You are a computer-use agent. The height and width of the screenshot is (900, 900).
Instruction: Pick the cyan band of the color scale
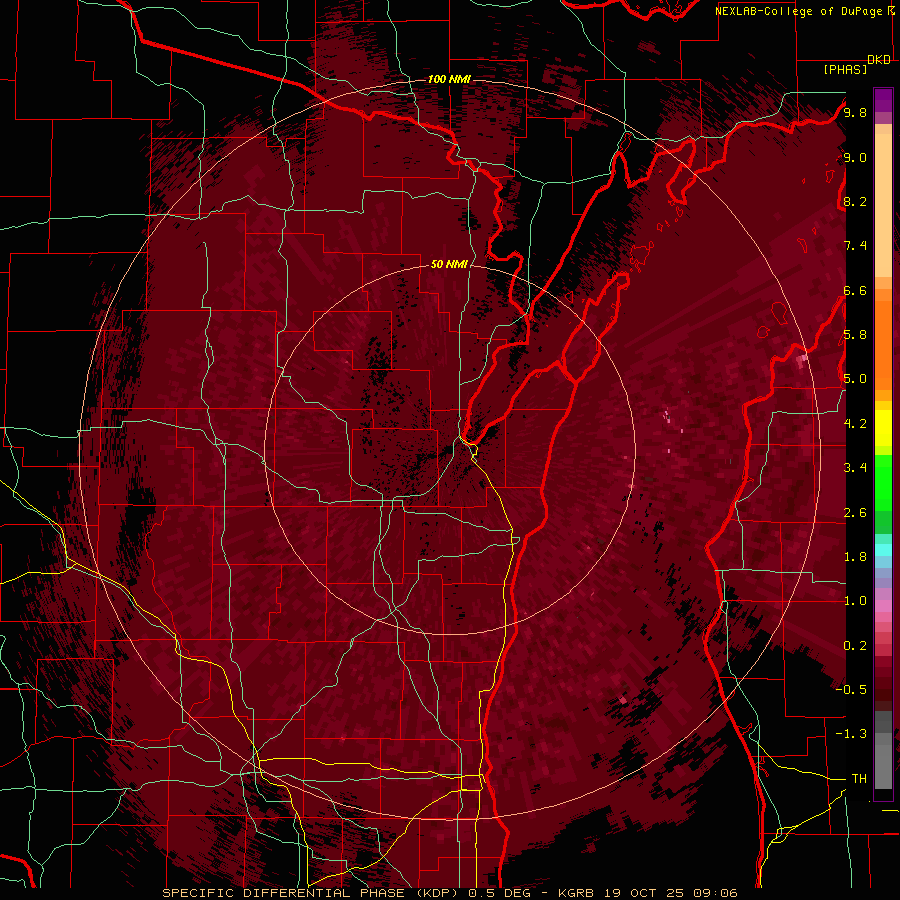[x=883, y=550]
